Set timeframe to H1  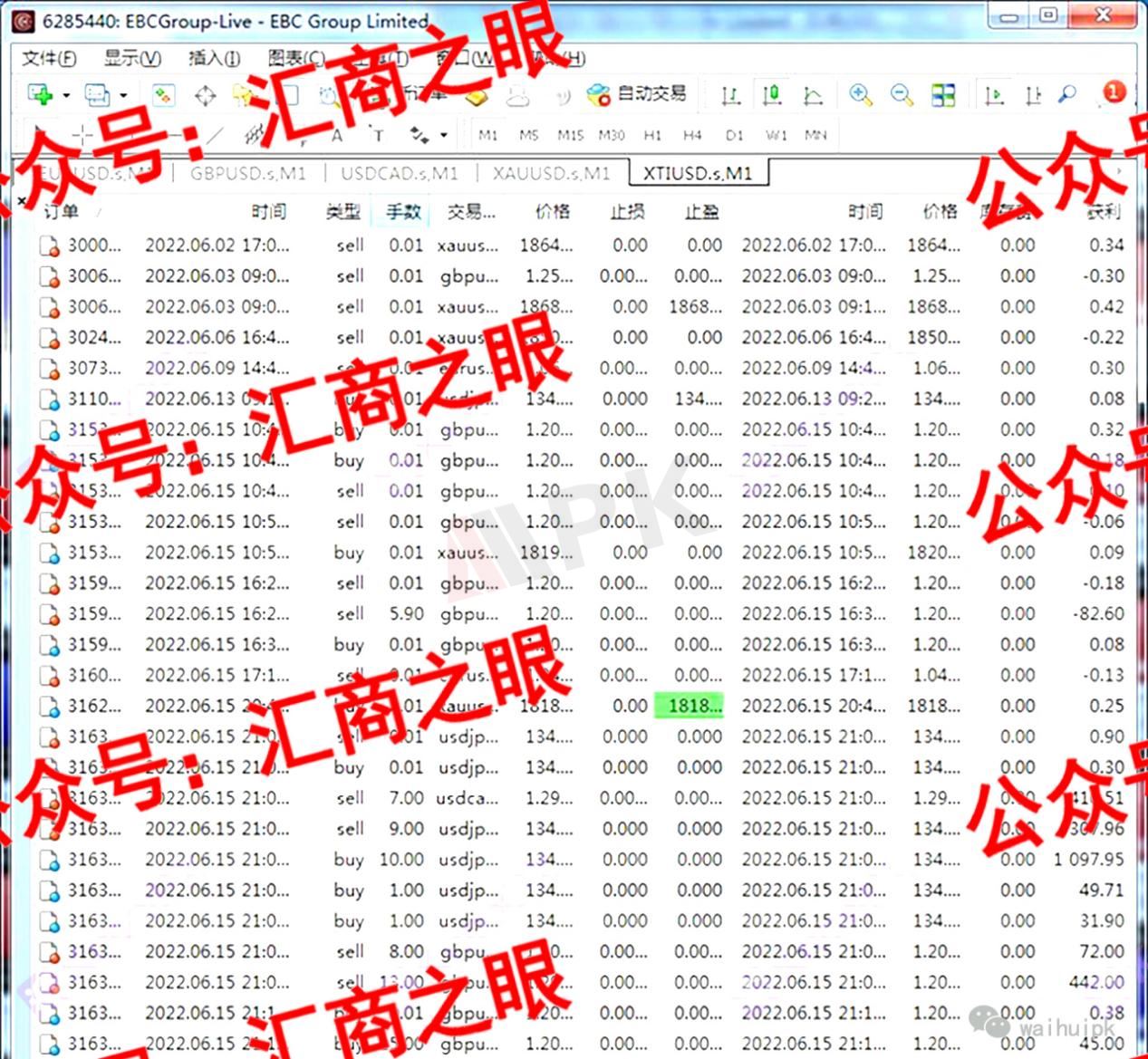(652, 135)
